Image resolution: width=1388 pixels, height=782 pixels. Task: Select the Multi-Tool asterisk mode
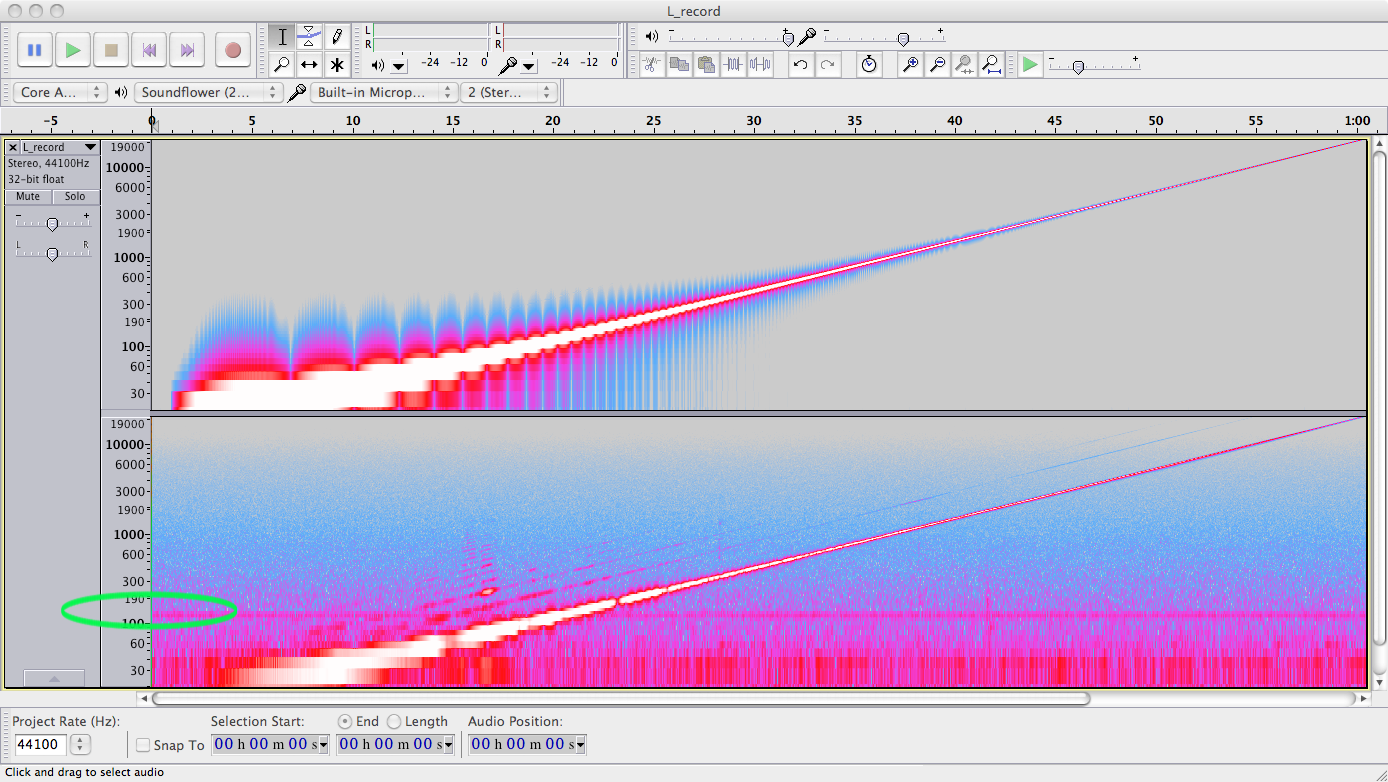(x=337, y=65)
